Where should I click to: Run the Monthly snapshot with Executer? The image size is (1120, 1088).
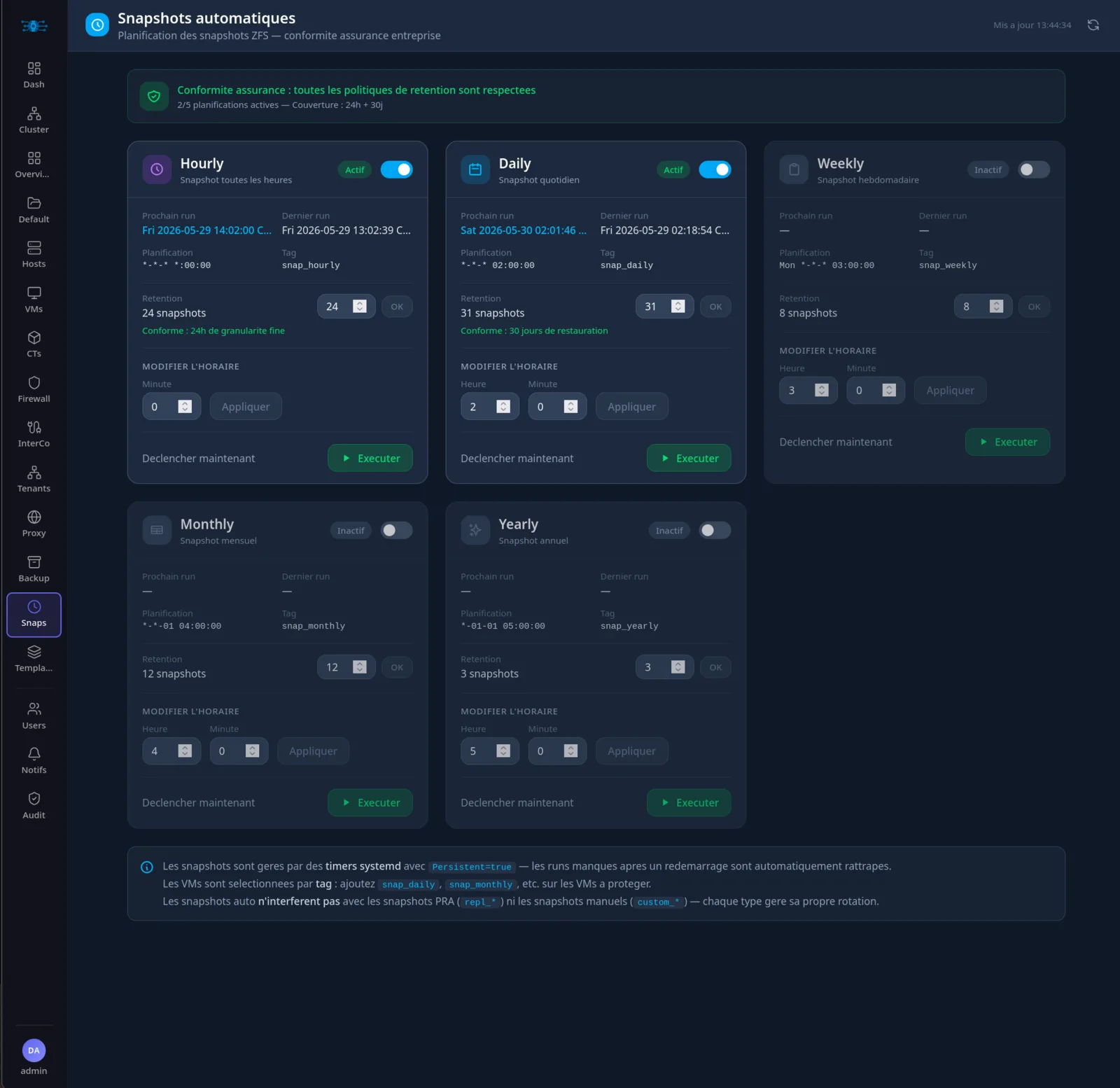pos(370,802)
